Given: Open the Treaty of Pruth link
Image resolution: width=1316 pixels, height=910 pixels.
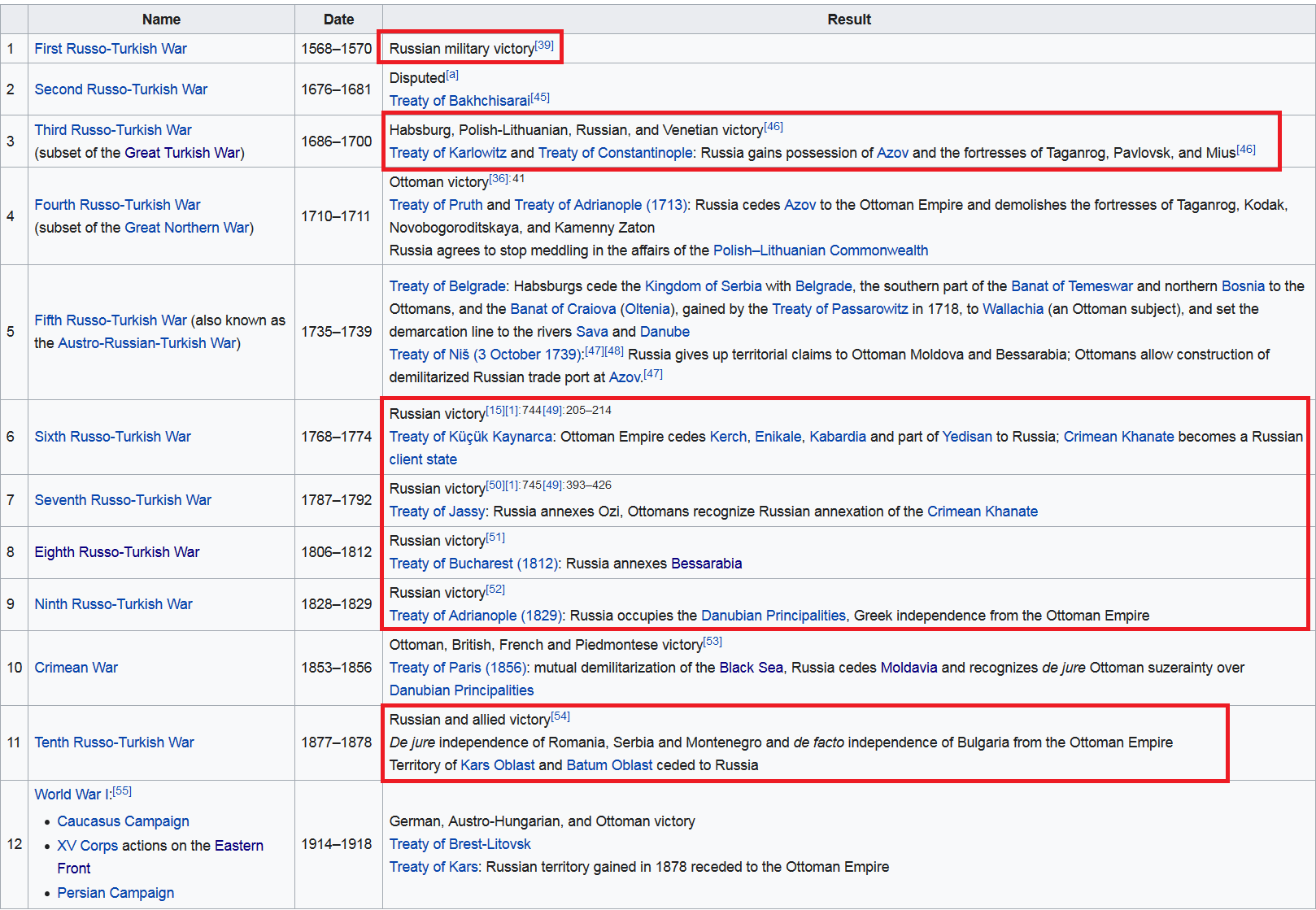Looking at the screenshot, I should [x=436, y=205].
